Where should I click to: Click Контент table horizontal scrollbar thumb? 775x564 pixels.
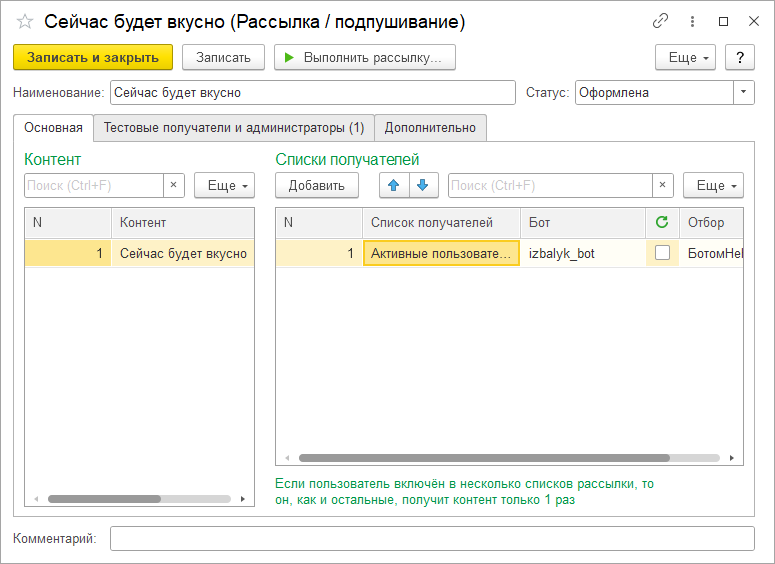(104, 499)
